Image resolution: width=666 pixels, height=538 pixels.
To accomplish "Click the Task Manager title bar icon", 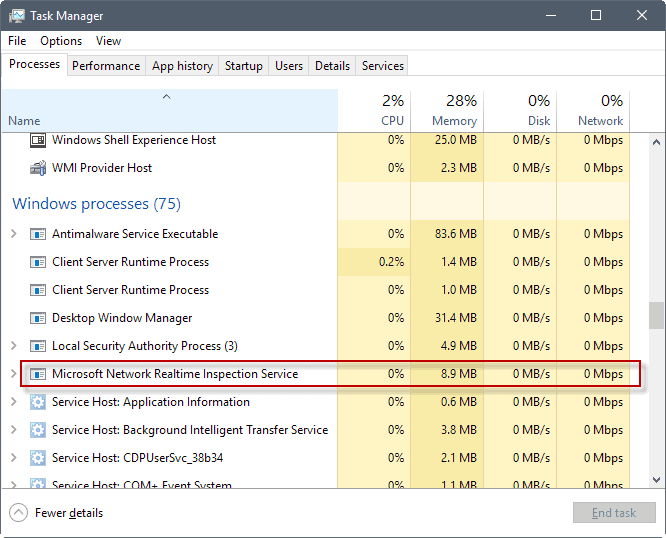I will click(17, 16).
